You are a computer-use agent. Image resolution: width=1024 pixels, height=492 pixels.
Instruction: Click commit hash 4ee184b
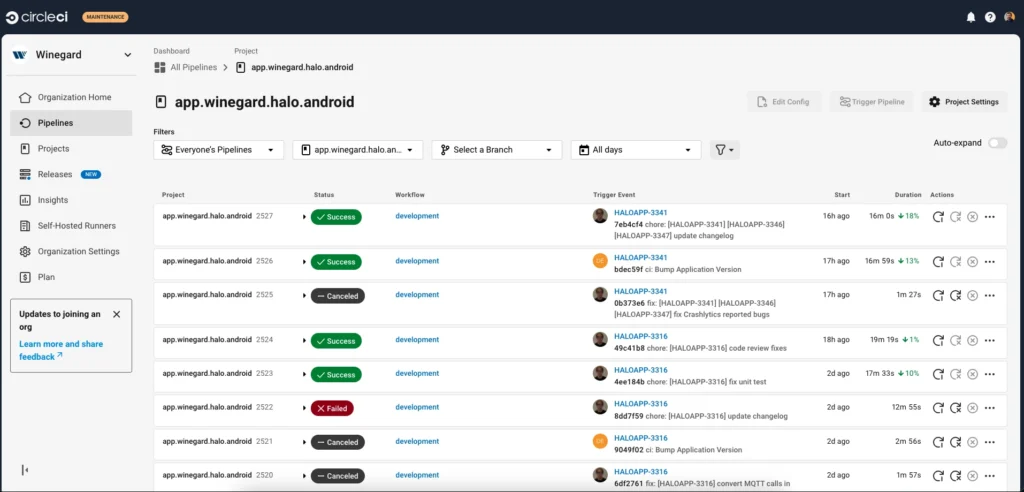click(629, 382)
